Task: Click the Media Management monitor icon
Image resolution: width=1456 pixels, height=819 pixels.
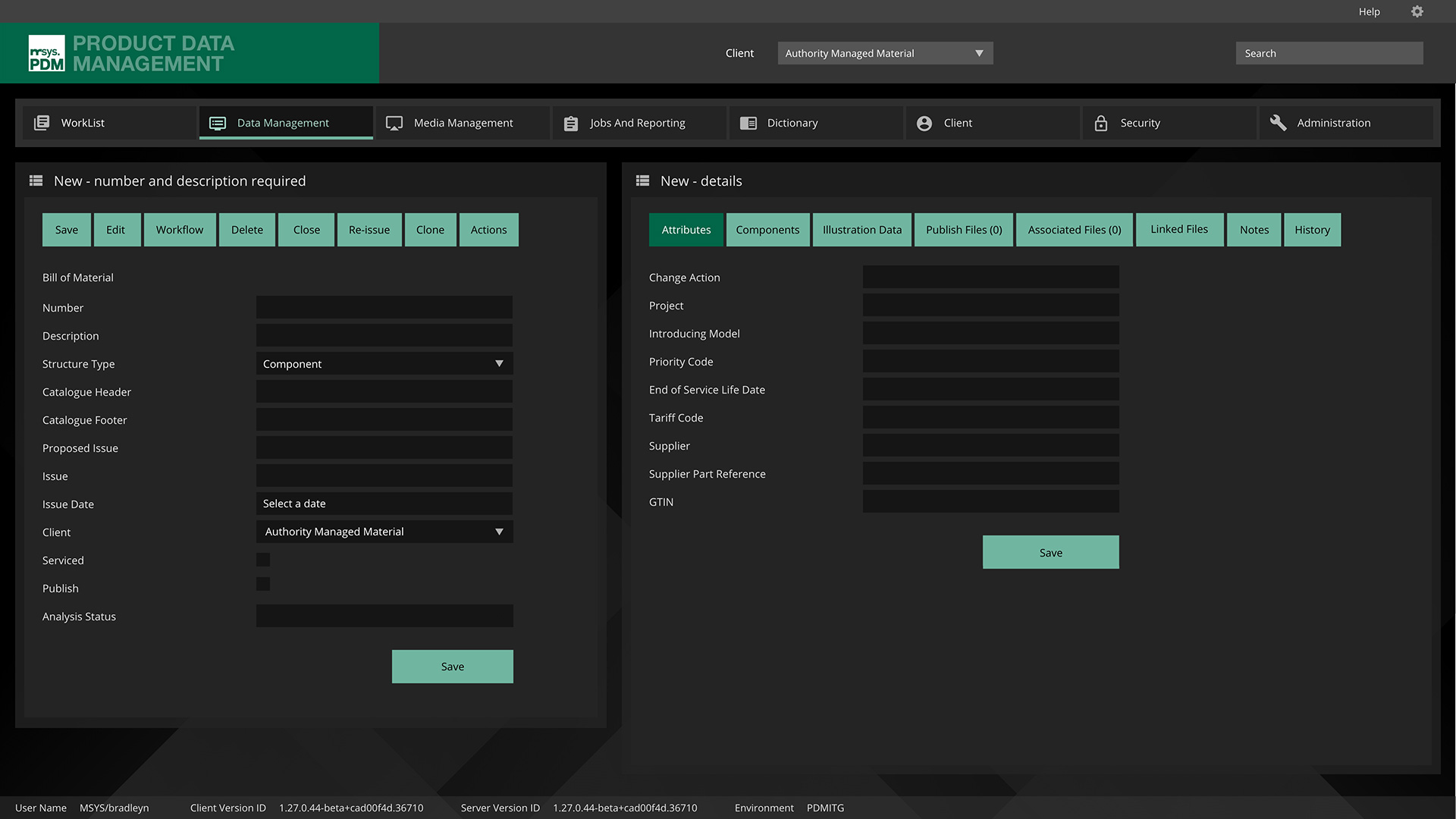Action: coord(394,123)
